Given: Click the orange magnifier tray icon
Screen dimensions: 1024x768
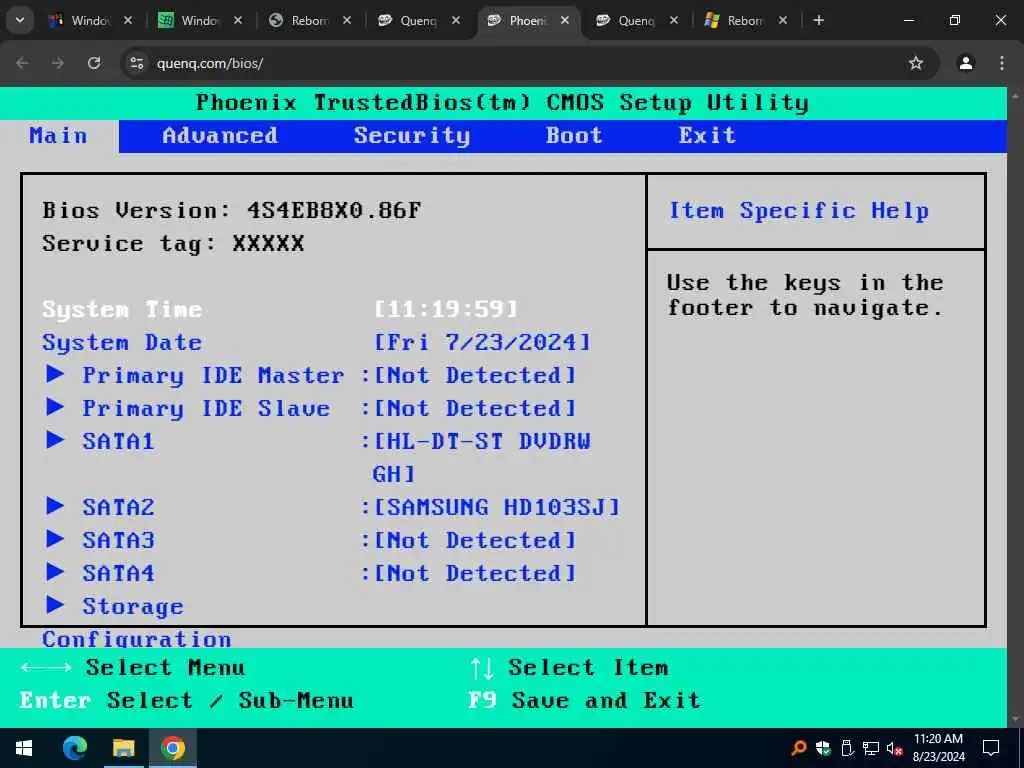Looking at the screenshot, I should [x=799, y=748].
